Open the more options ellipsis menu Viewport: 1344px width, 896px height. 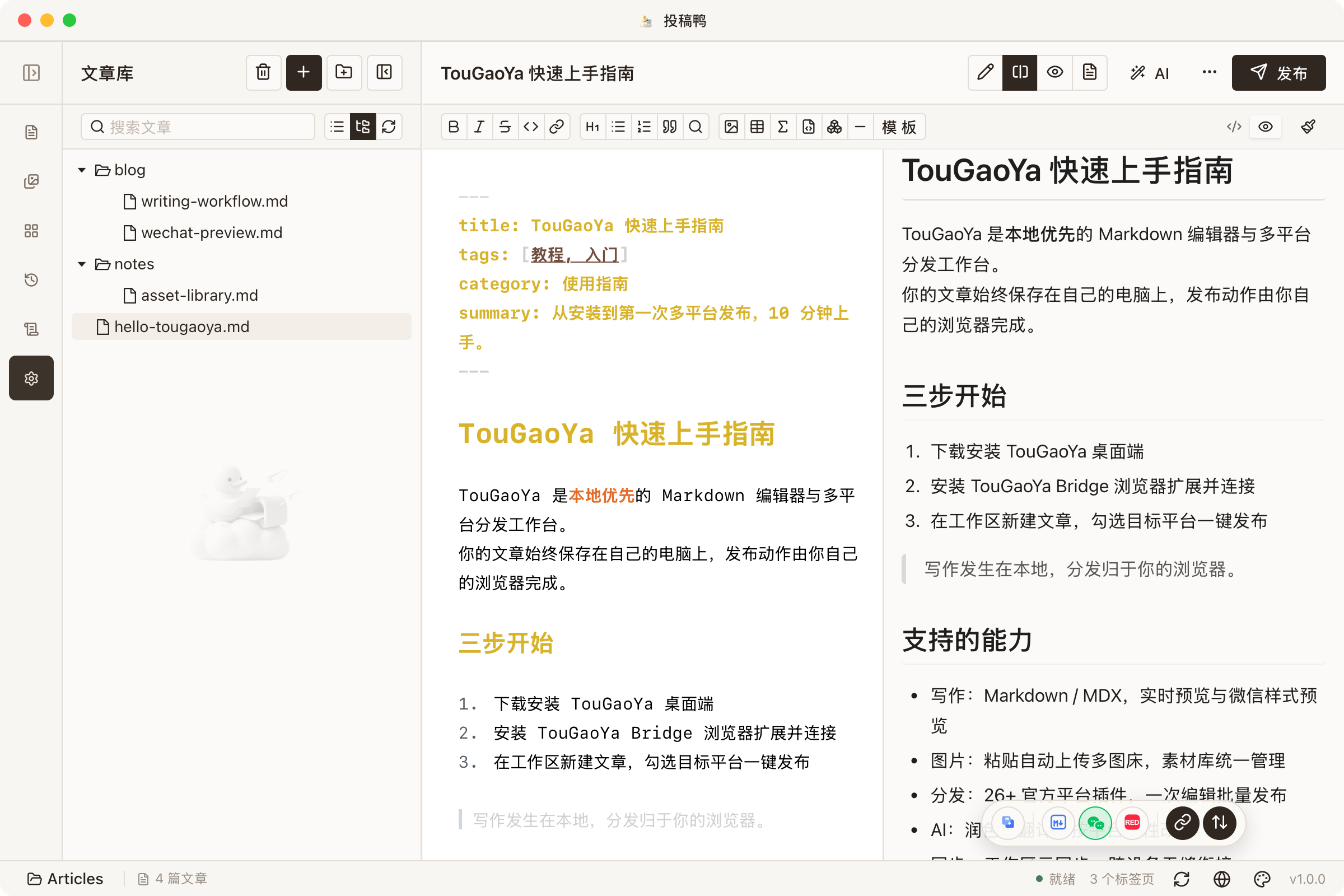(x=1209, y=73)
